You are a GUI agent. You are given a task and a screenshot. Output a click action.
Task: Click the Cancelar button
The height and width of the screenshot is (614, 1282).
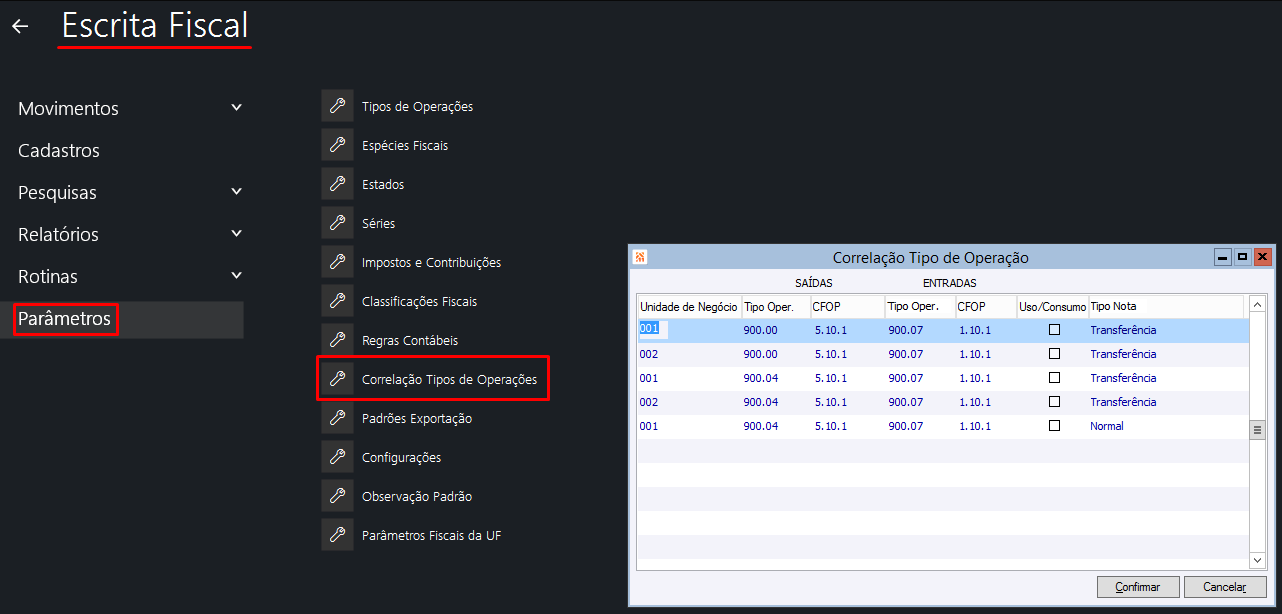pos(1224,587)
